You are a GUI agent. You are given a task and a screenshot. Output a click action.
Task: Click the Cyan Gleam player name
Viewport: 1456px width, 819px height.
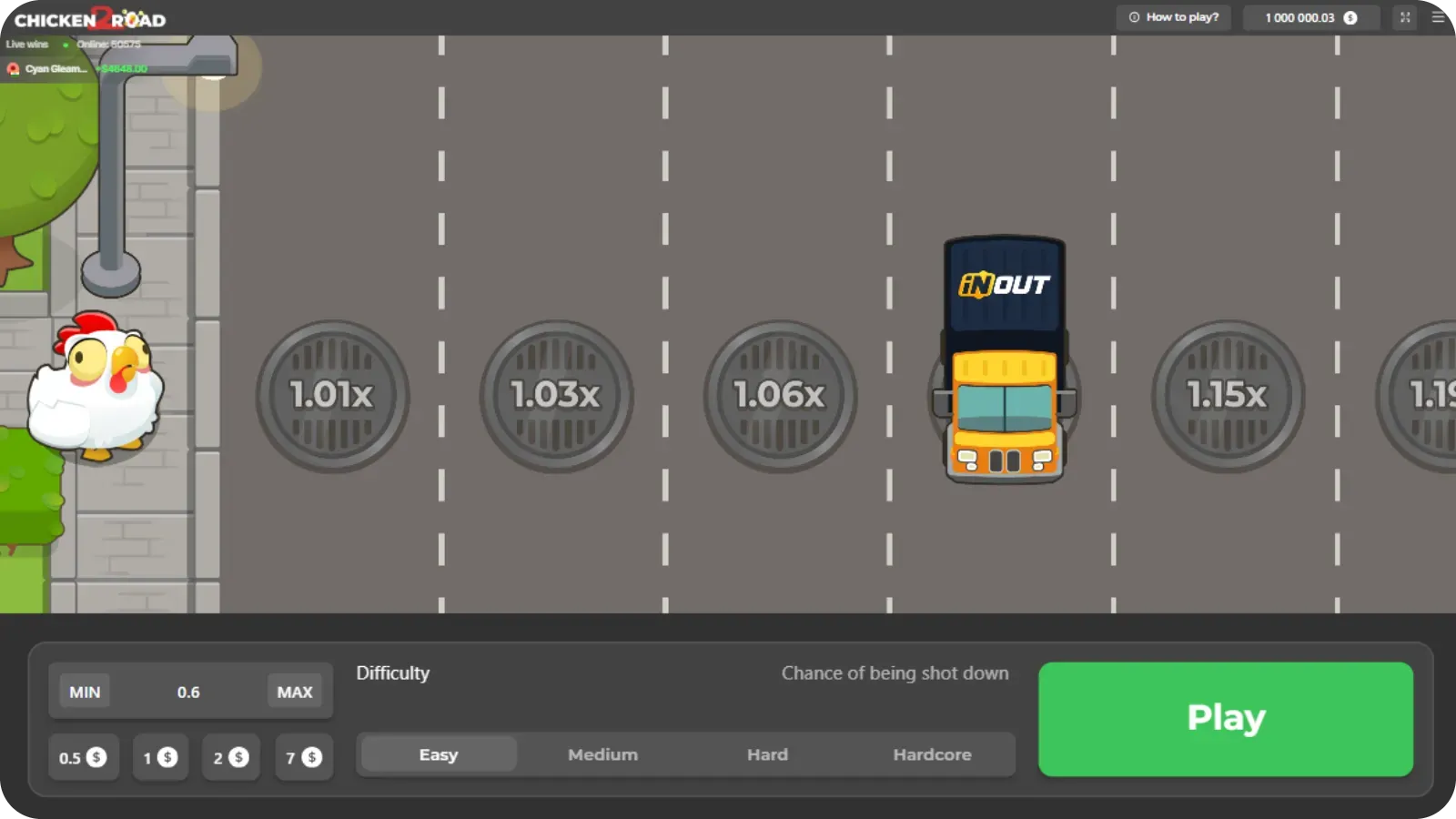coord(56,69)
